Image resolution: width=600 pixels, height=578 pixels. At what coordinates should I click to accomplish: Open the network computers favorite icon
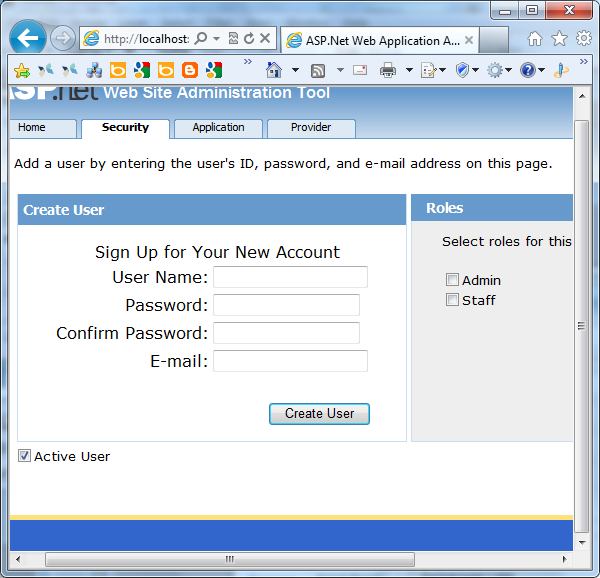(x=94, y=70)
